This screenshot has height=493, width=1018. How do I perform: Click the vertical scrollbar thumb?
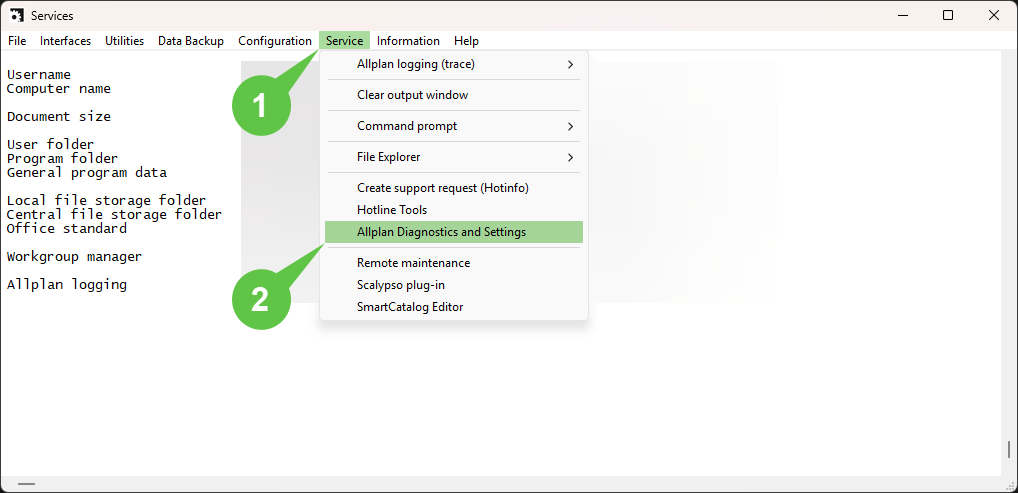[1009, 449]
